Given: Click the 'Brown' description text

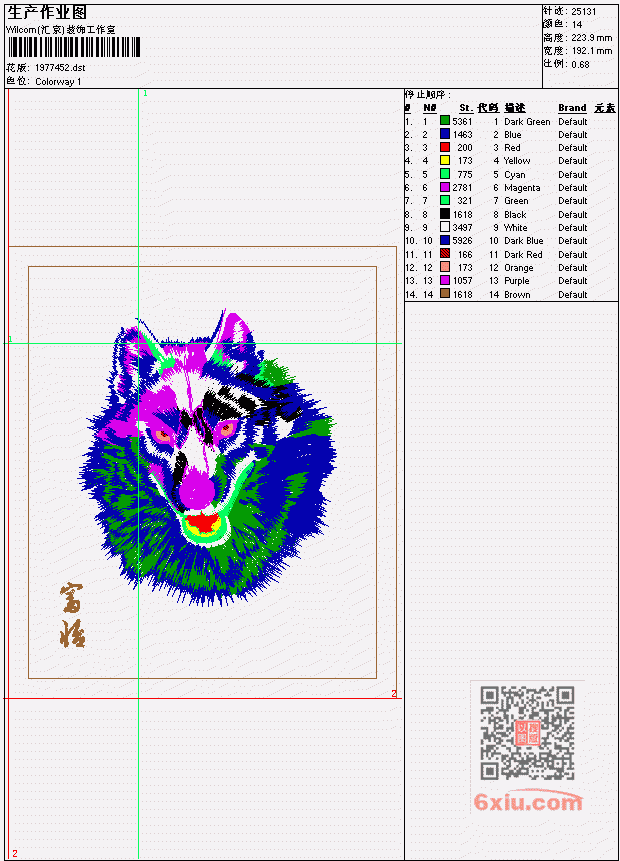Looking at the screenshot, I should coord(517,295).
